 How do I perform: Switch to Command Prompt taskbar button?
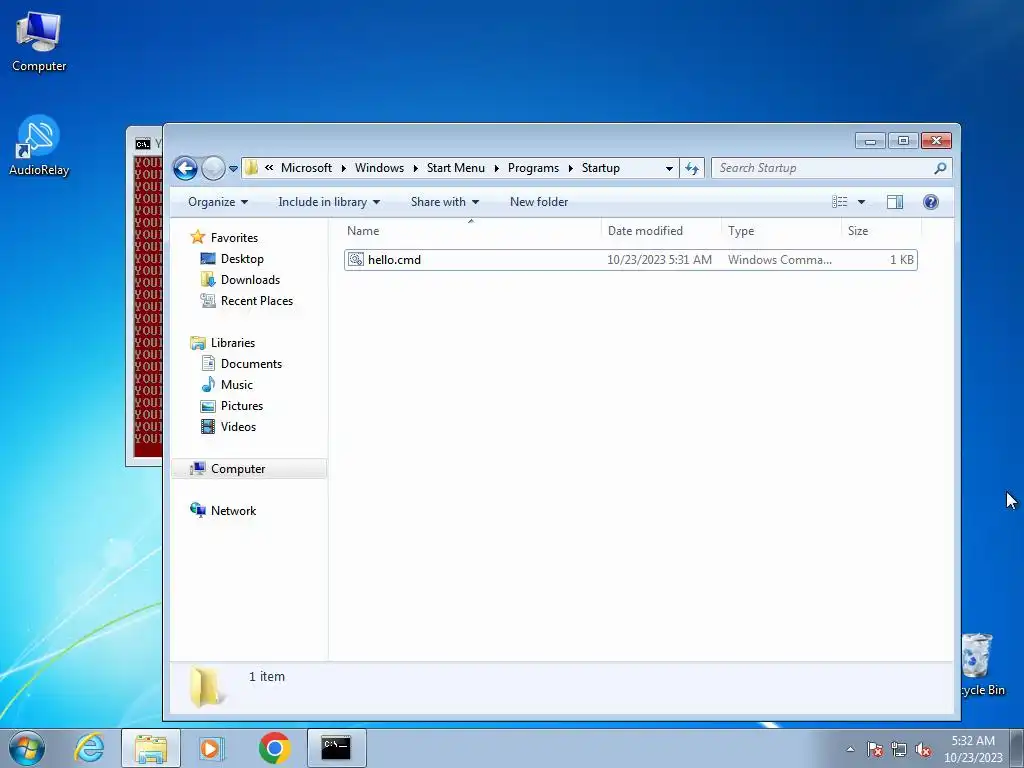click(336, 748)
